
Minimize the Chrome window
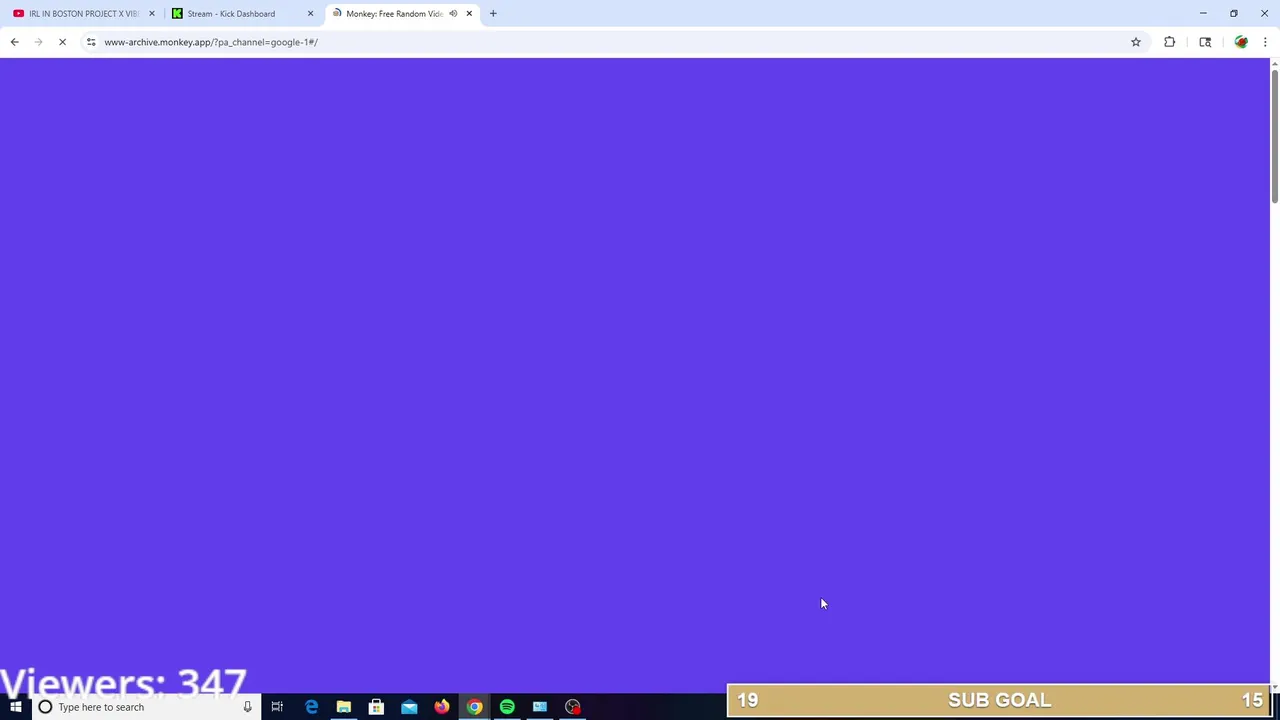coord(1203,14)
